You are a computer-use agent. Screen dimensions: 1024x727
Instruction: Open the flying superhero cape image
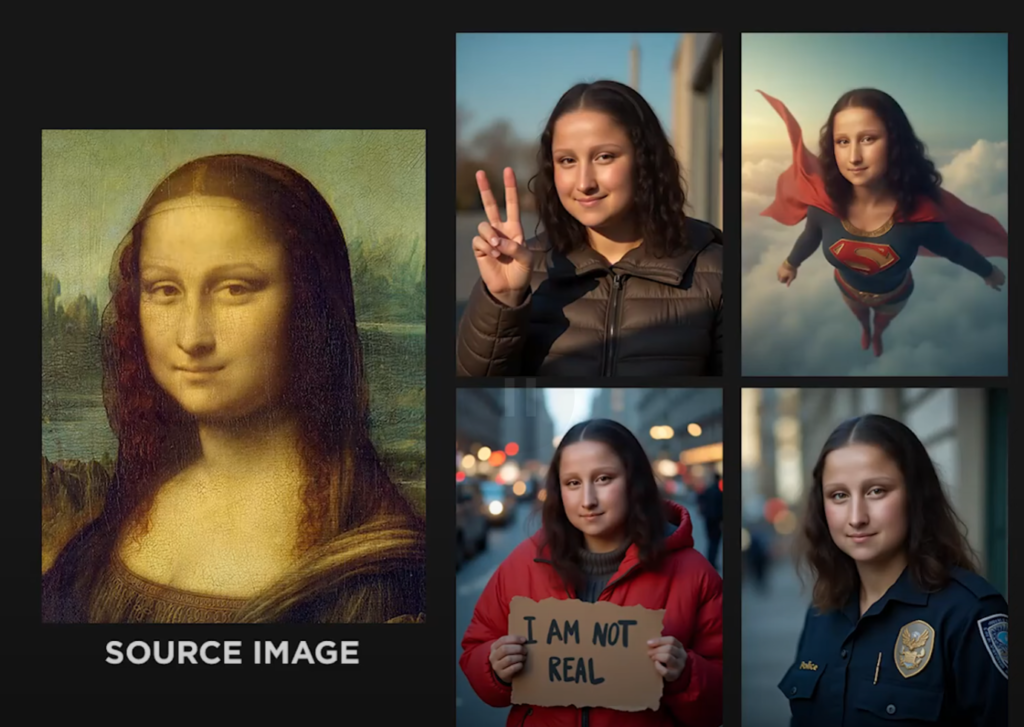click(874, 204)
